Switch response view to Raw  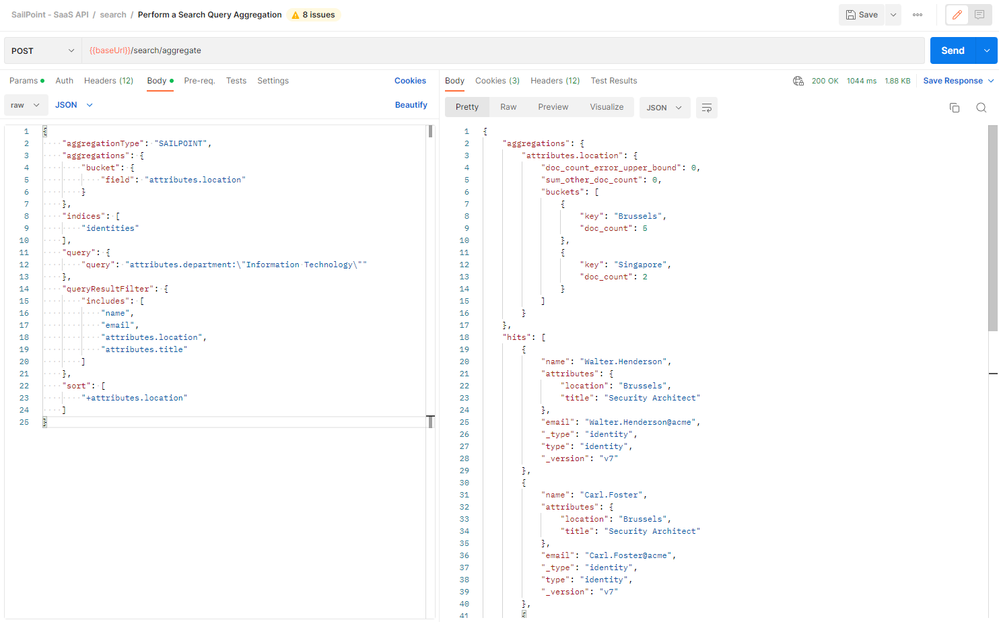pos(508,107)
